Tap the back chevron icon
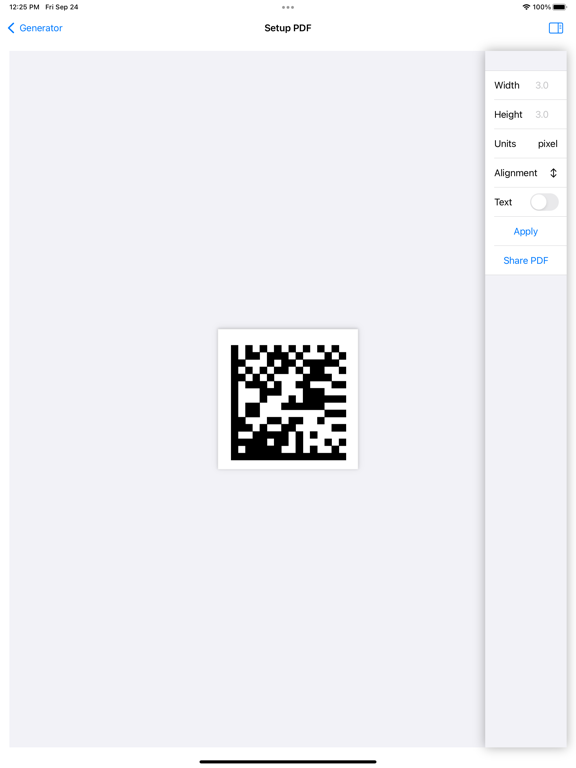This screenshot has width=576, height=768. [x=11, y=28]
